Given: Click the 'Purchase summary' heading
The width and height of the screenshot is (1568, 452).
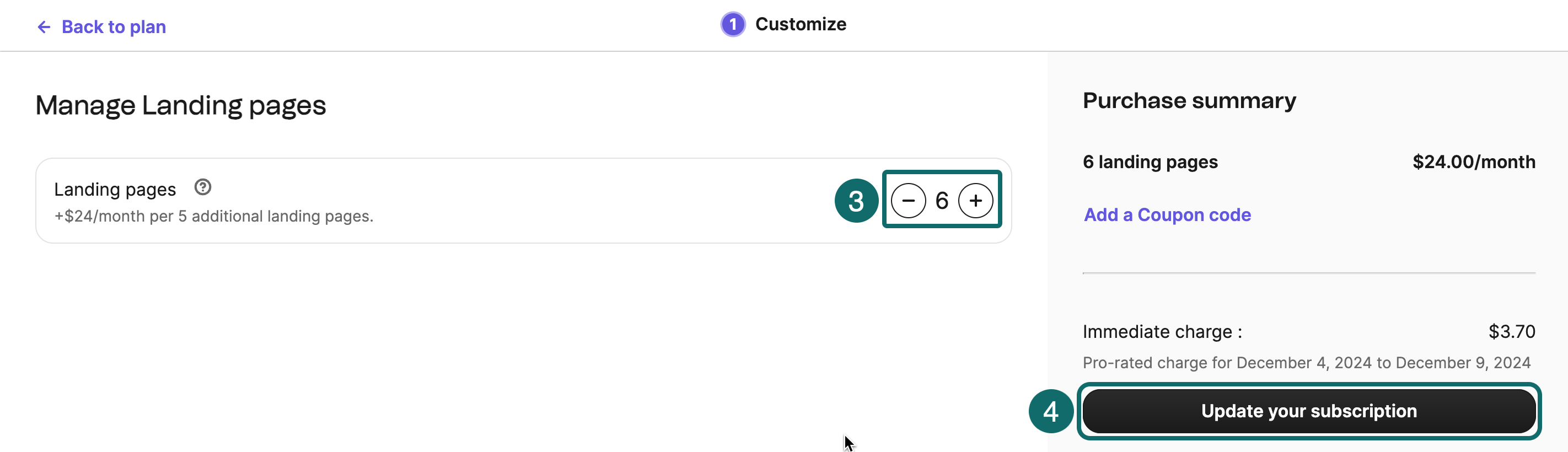Looking at the screenshot, I should (1189, 100).
